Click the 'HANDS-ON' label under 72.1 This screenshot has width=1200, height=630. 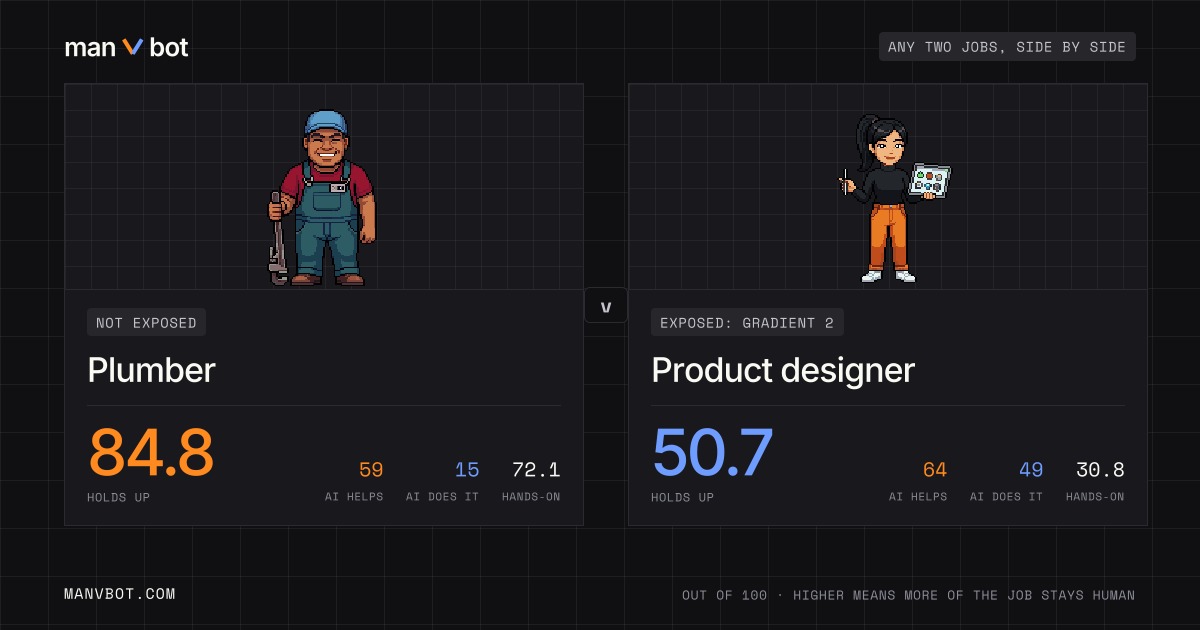tap(531, 497)
